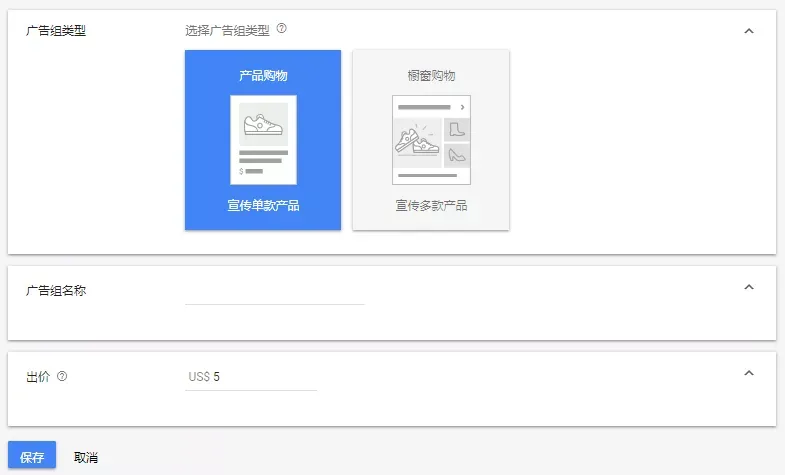
Task: Collapse the 广告组名称 section
Action: point(749,287)
